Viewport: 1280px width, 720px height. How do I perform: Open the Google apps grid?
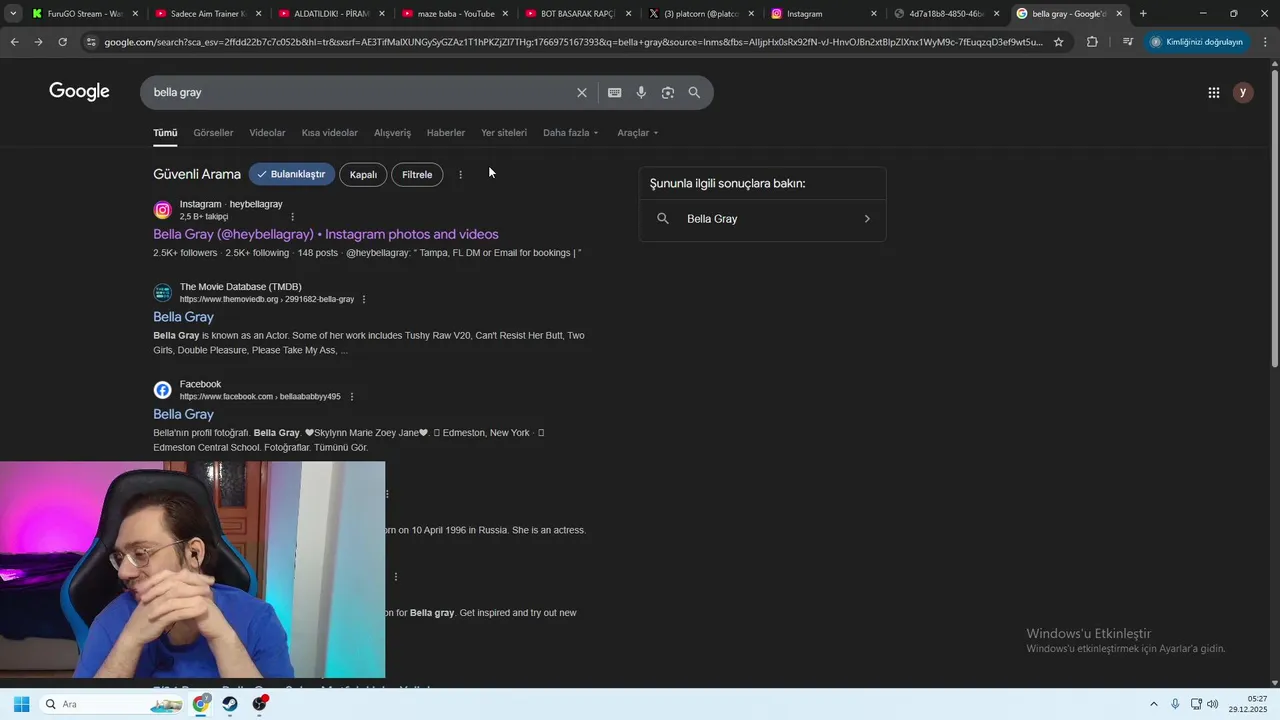point(1214,92)
